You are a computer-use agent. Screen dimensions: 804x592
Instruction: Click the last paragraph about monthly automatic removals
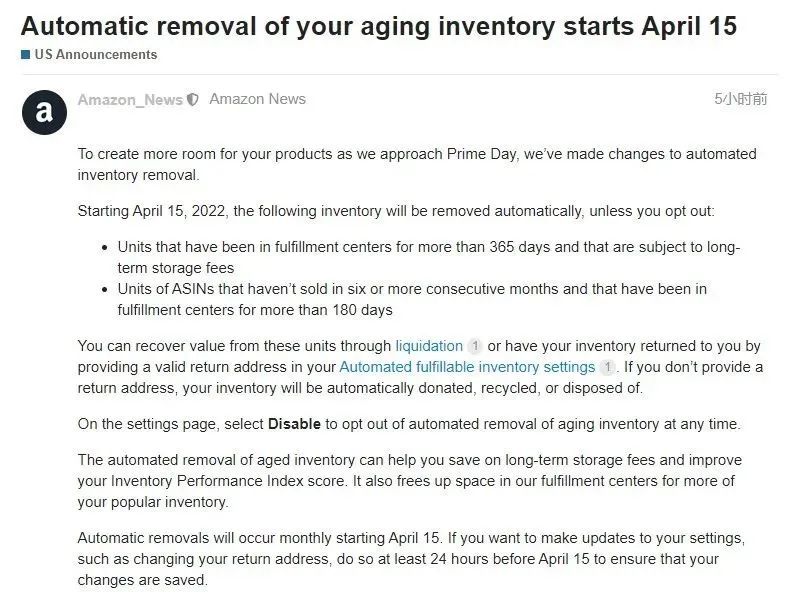click(x=411, y=559)
